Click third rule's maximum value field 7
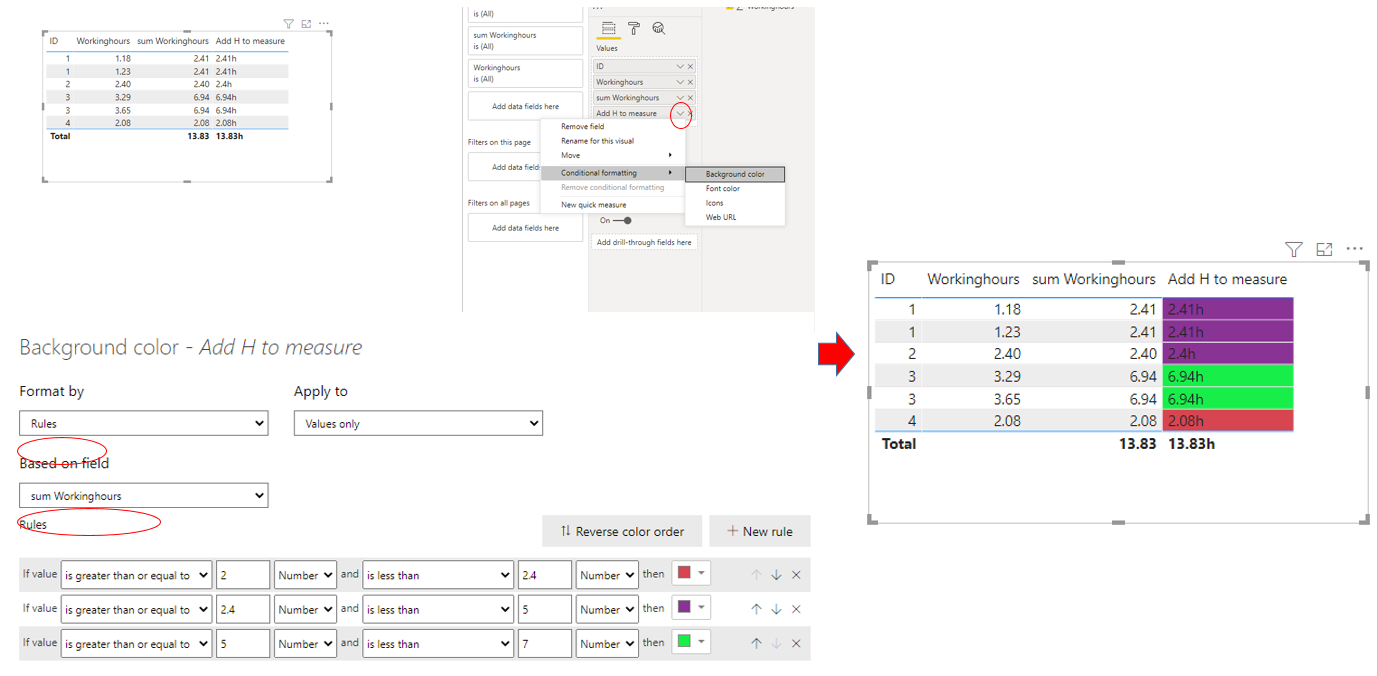 (545, 644)
